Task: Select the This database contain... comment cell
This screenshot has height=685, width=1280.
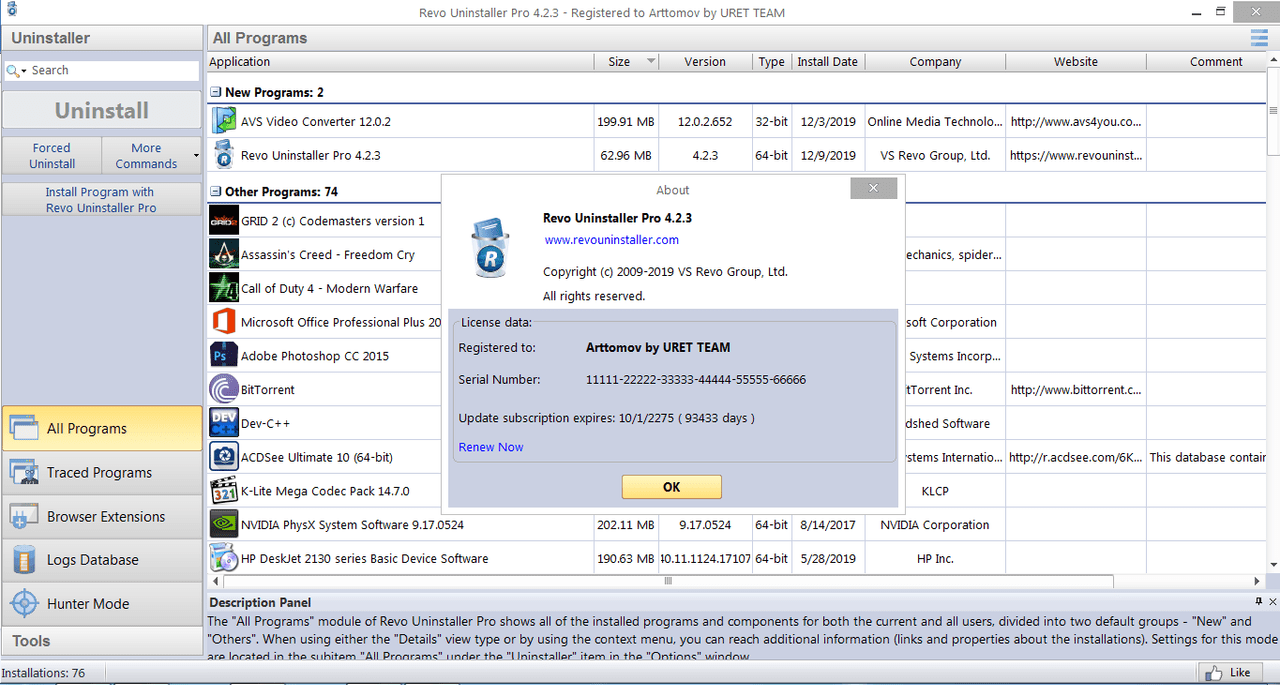Action: coord(1208,457)
